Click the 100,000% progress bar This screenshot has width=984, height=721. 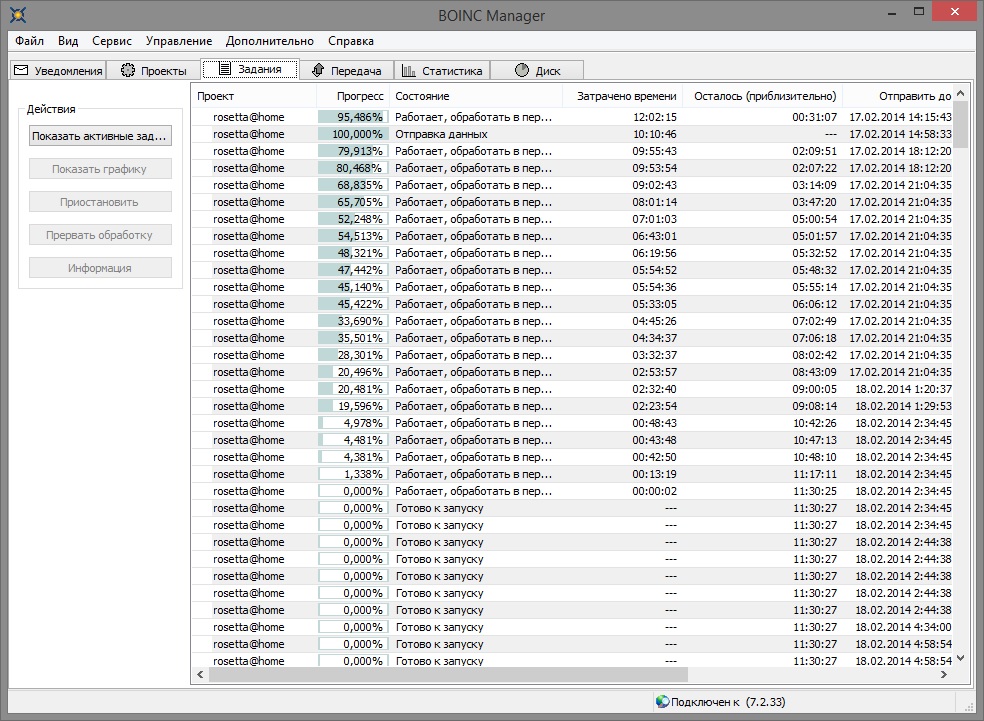[353, 134]
